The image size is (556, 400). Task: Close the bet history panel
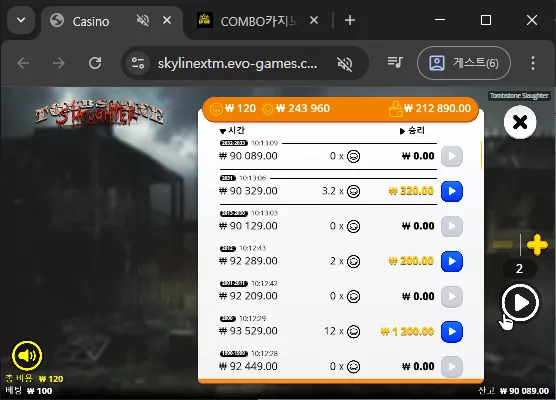[x=520, y=122]
